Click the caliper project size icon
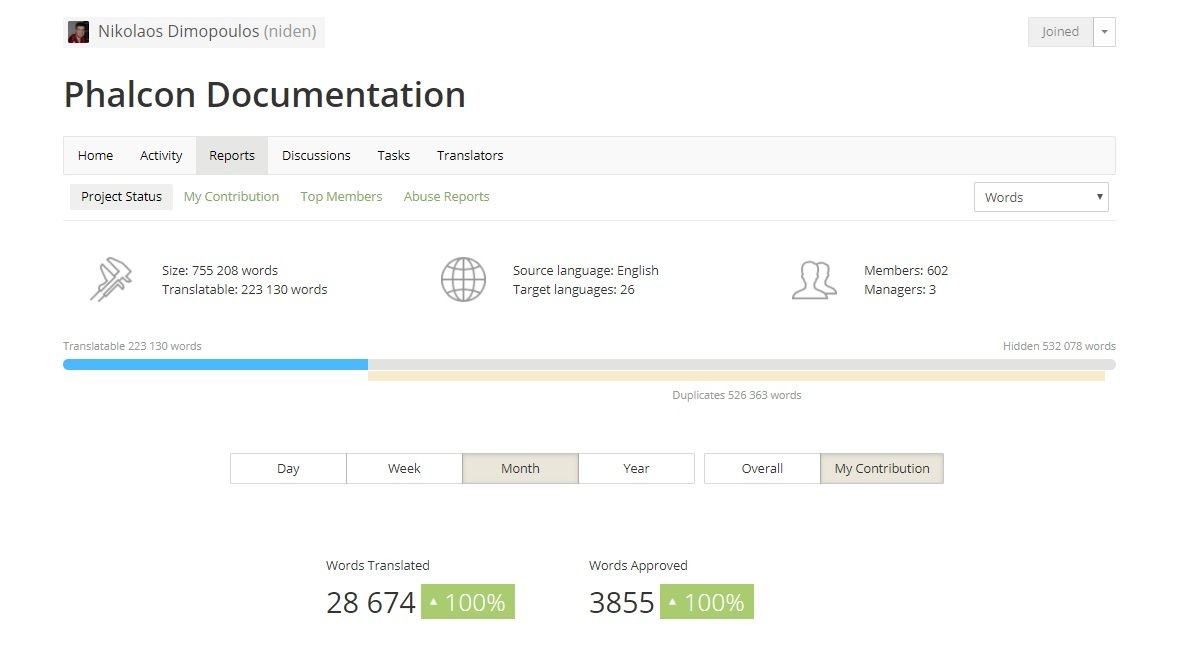Screen dimensions: 1199x657 [x=111, y=279]
